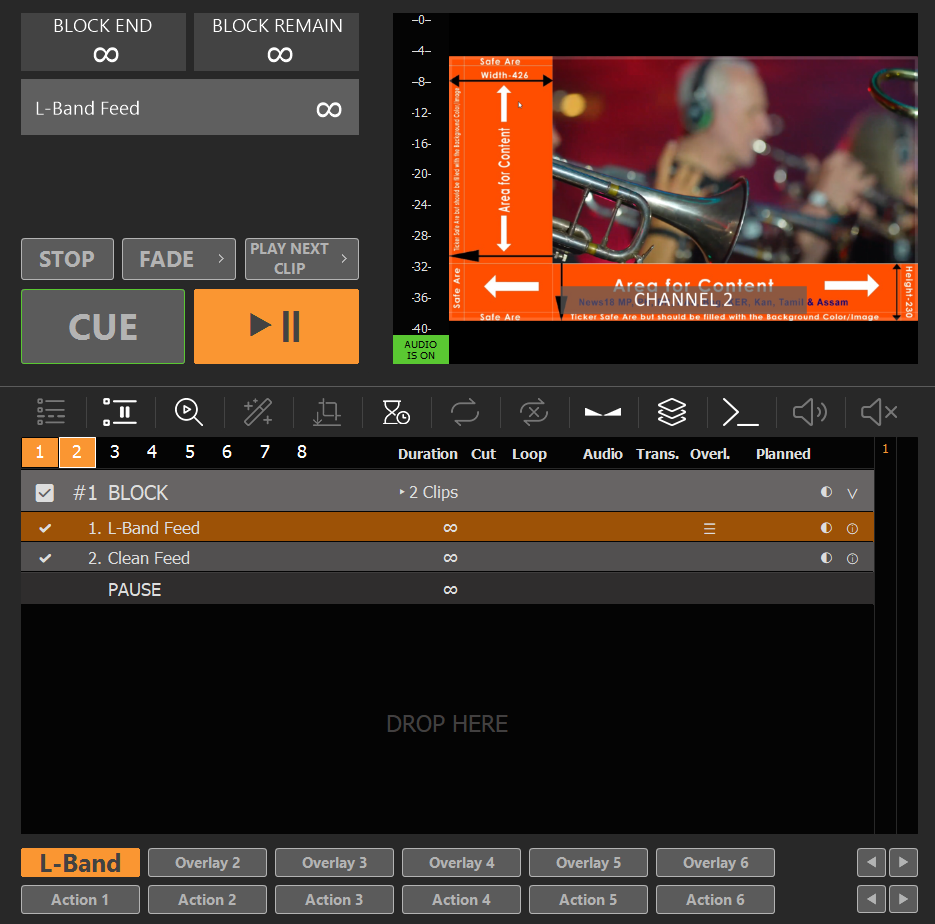Toggle the L-Band overlay button
This screenshot has height=924, width=935.
tap(81, 863)
